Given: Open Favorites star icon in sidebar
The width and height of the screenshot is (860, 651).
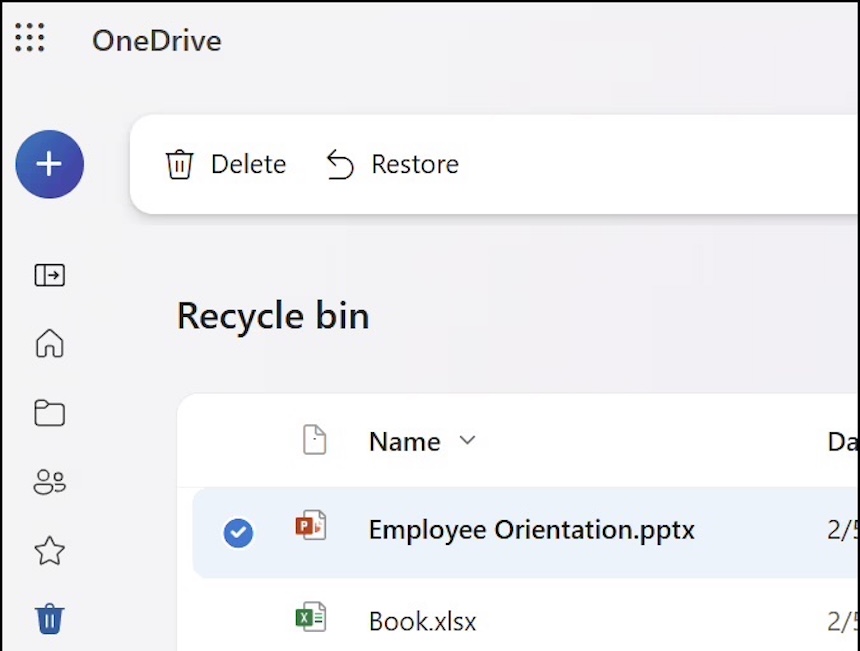Looking at the screenshot, I should coord(49,550).
